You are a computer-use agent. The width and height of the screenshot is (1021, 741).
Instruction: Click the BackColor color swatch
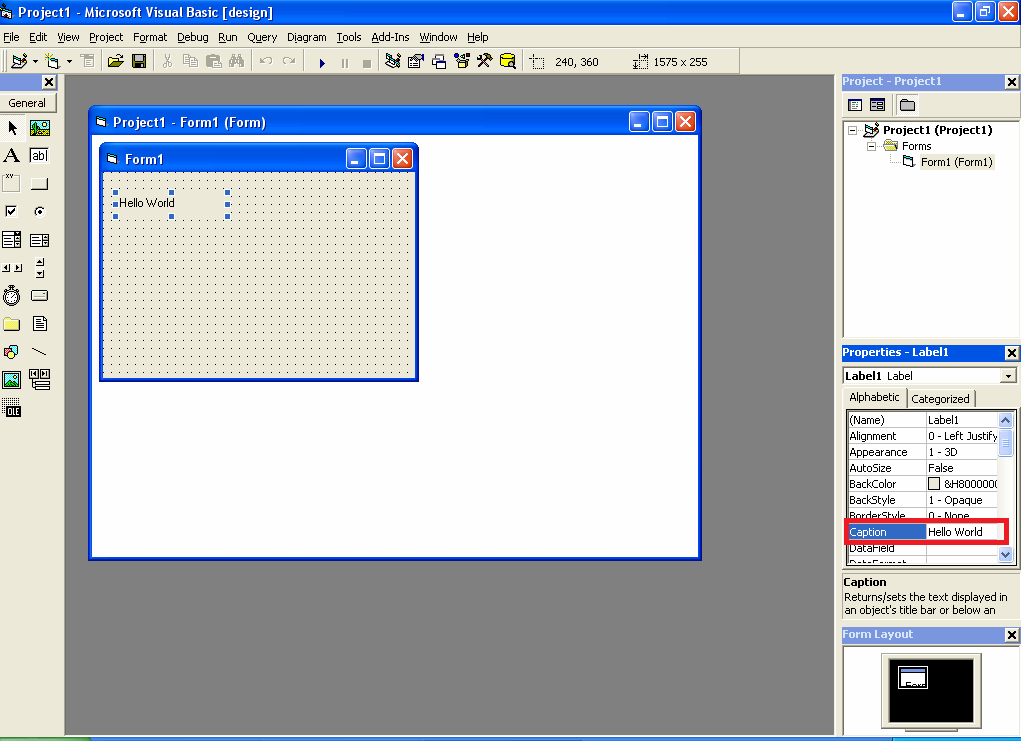pyautogui.click(x=934, y=484)
